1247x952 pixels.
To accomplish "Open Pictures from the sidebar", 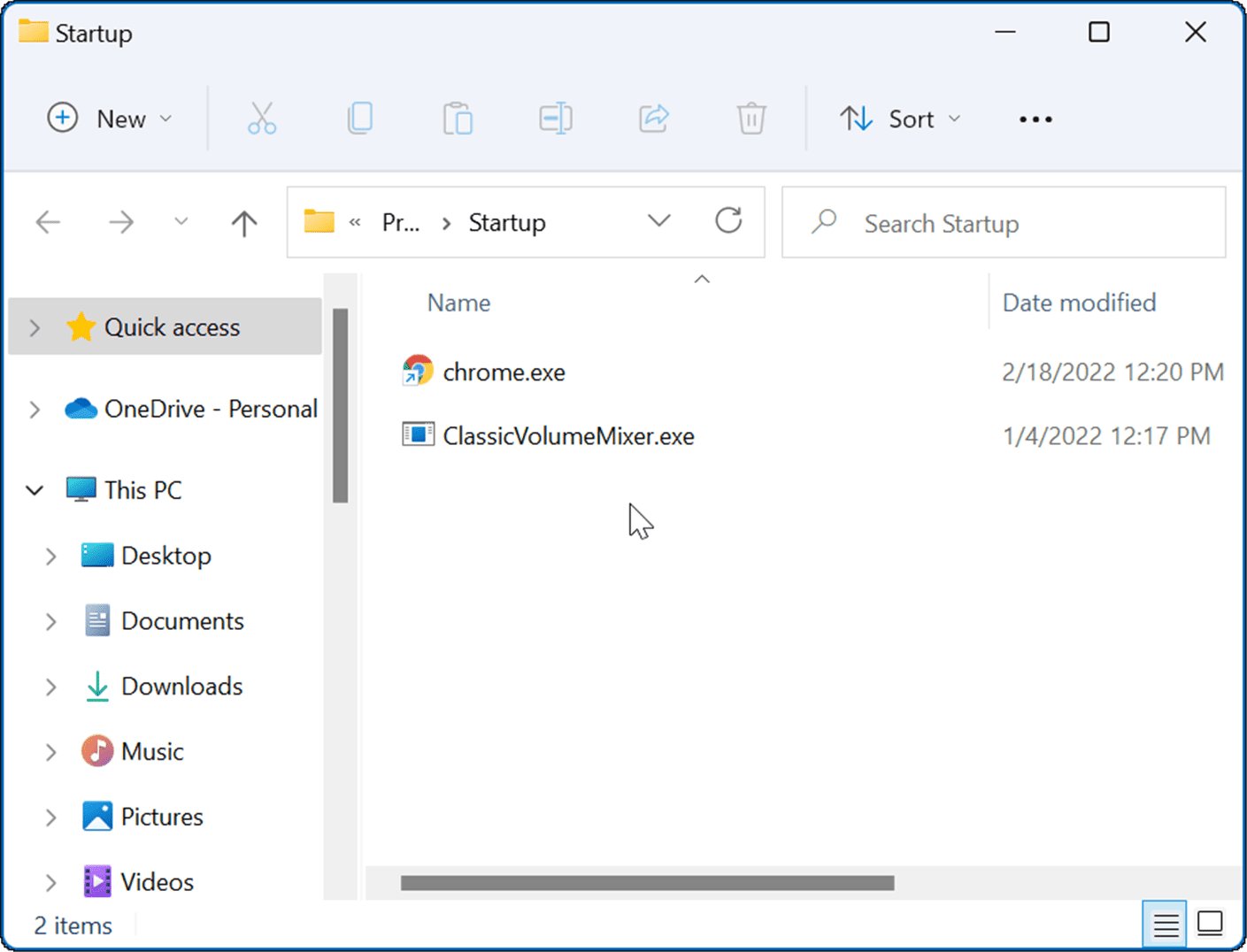I will (x=162, y=817).
